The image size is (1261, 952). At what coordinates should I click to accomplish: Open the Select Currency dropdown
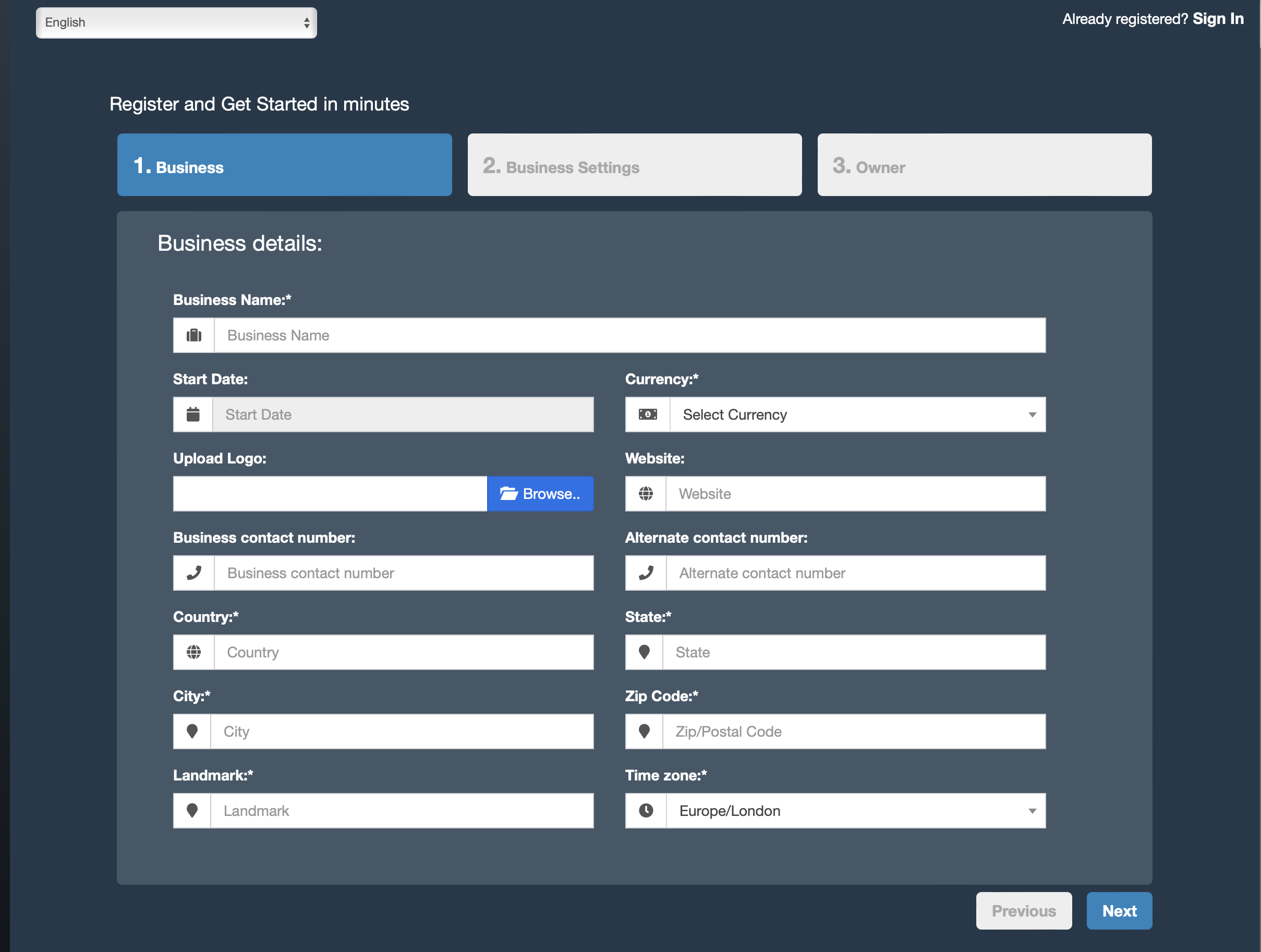(x=857, y=414)
